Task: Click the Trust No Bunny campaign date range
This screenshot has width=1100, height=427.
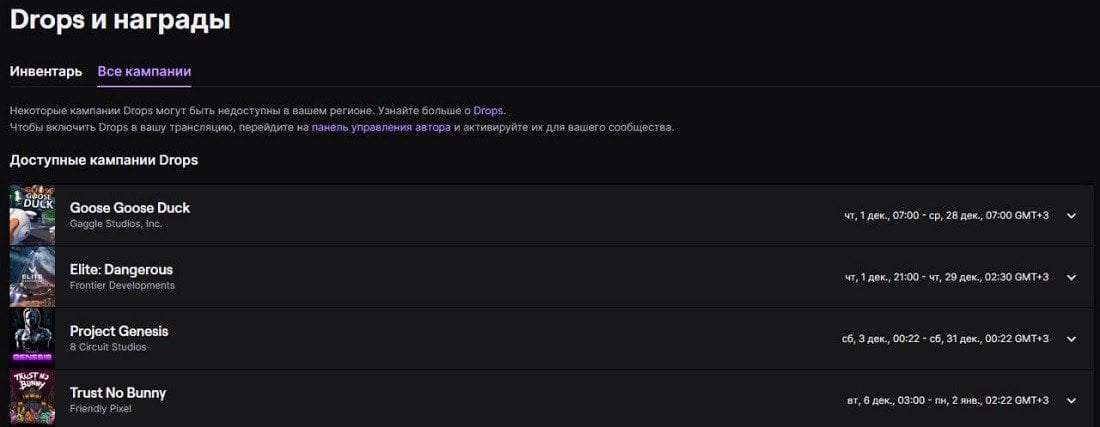Action: point(948,401)
